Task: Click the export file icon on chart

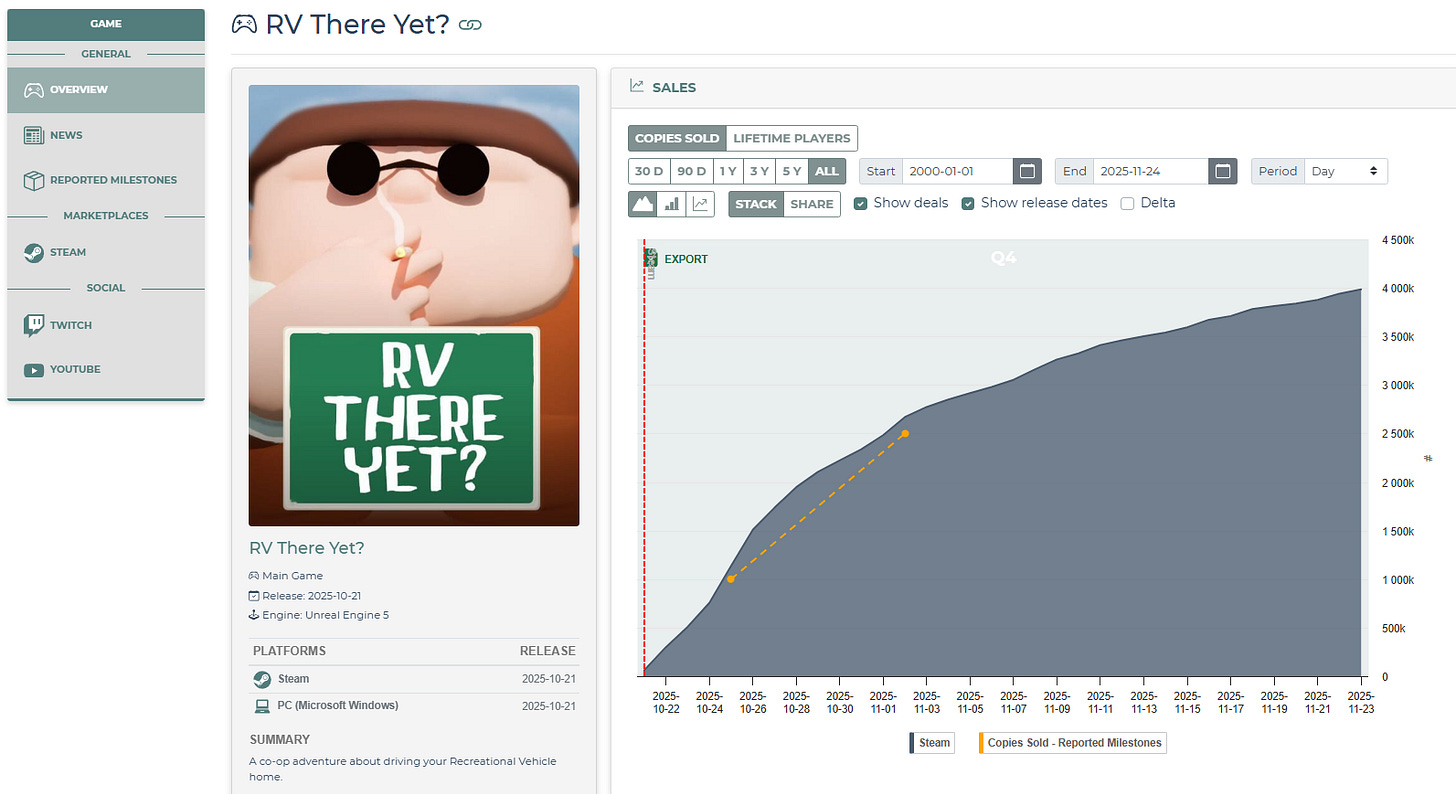Action: click(x=651, y=259)
